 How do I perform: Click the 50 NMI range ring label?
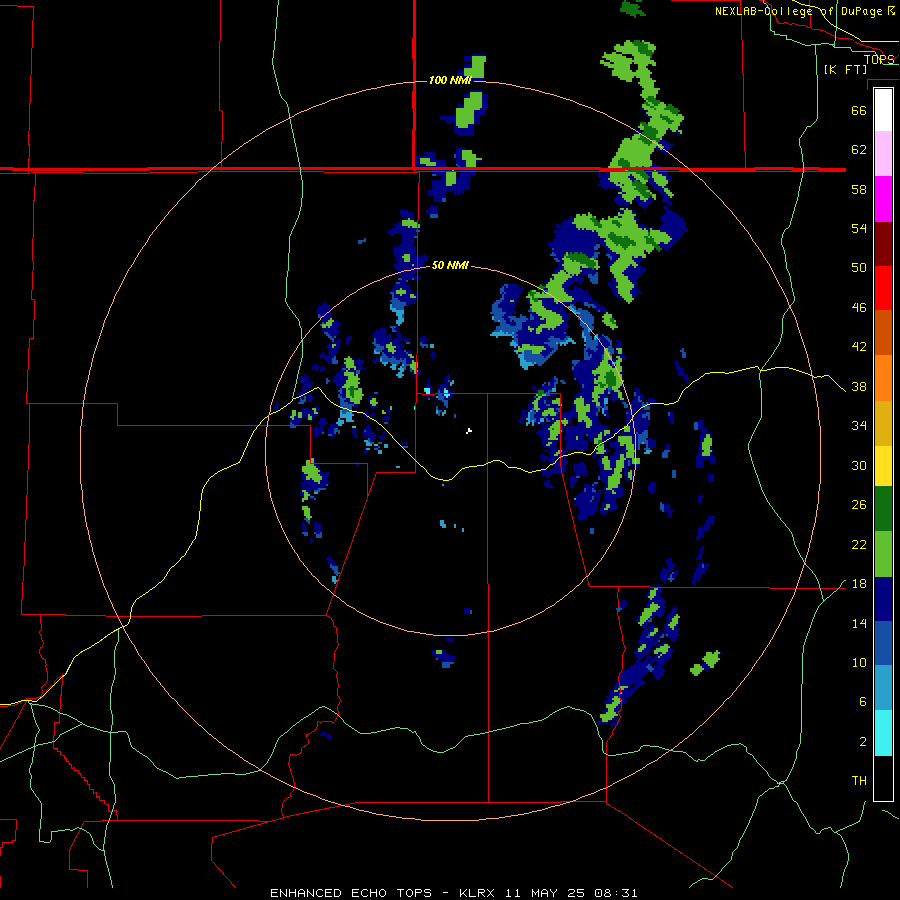tap(450, 265)
